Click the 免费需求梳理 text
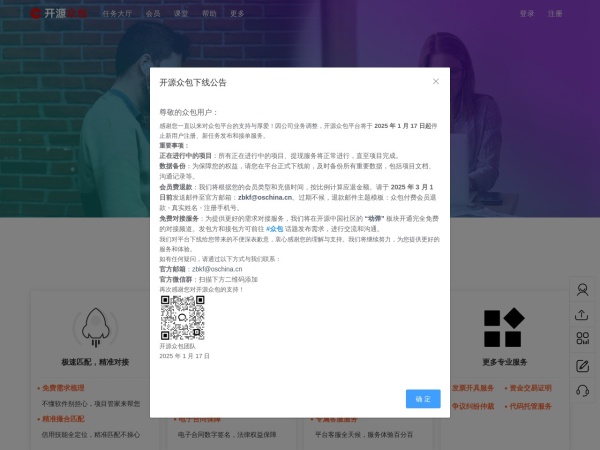Image resolution: width=600 pixels, height=450 pixels. 63,388
